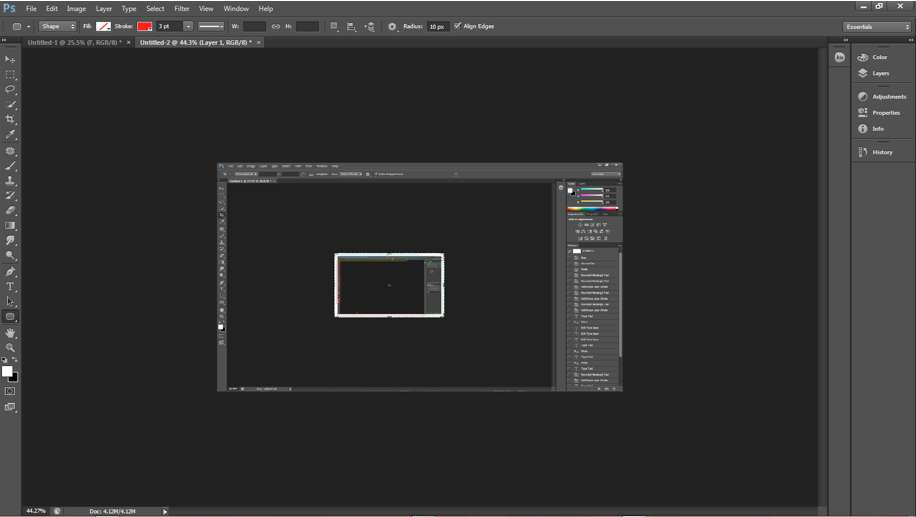Select the Move tool
The height and width of the screenshot is (517, 916).
[x=10, y=60]
